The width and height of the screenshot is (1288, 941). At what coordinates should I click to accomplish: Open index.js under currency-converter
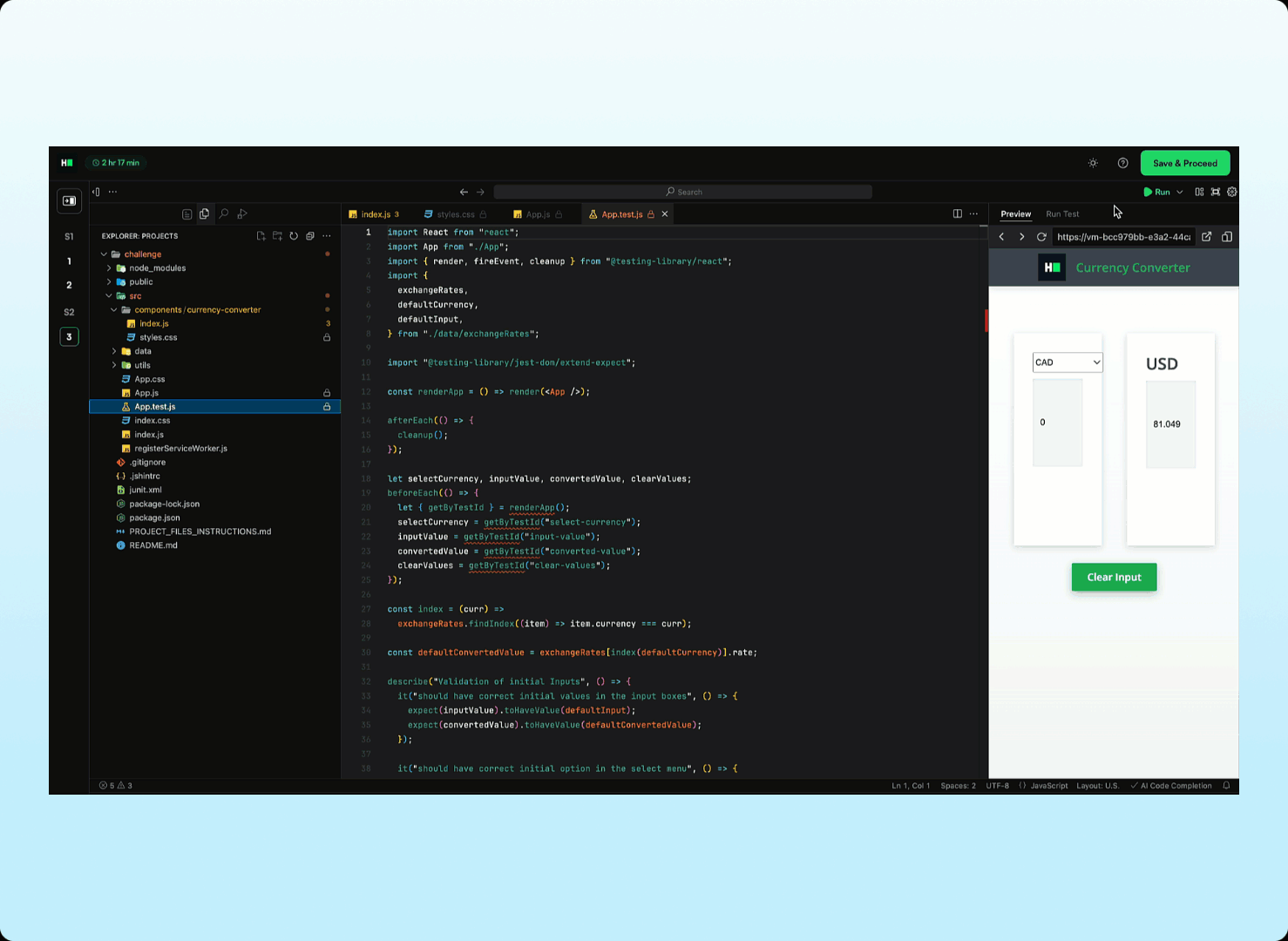point(214,323)
